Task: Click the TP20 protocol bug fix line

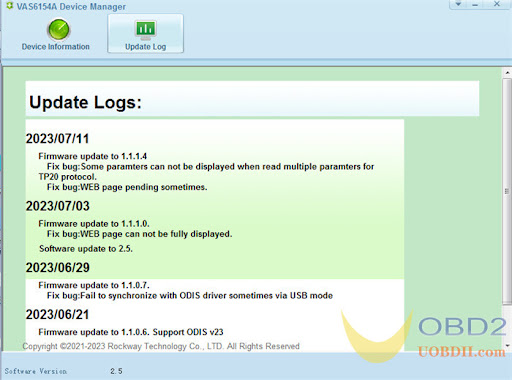Action: [206, 172]
